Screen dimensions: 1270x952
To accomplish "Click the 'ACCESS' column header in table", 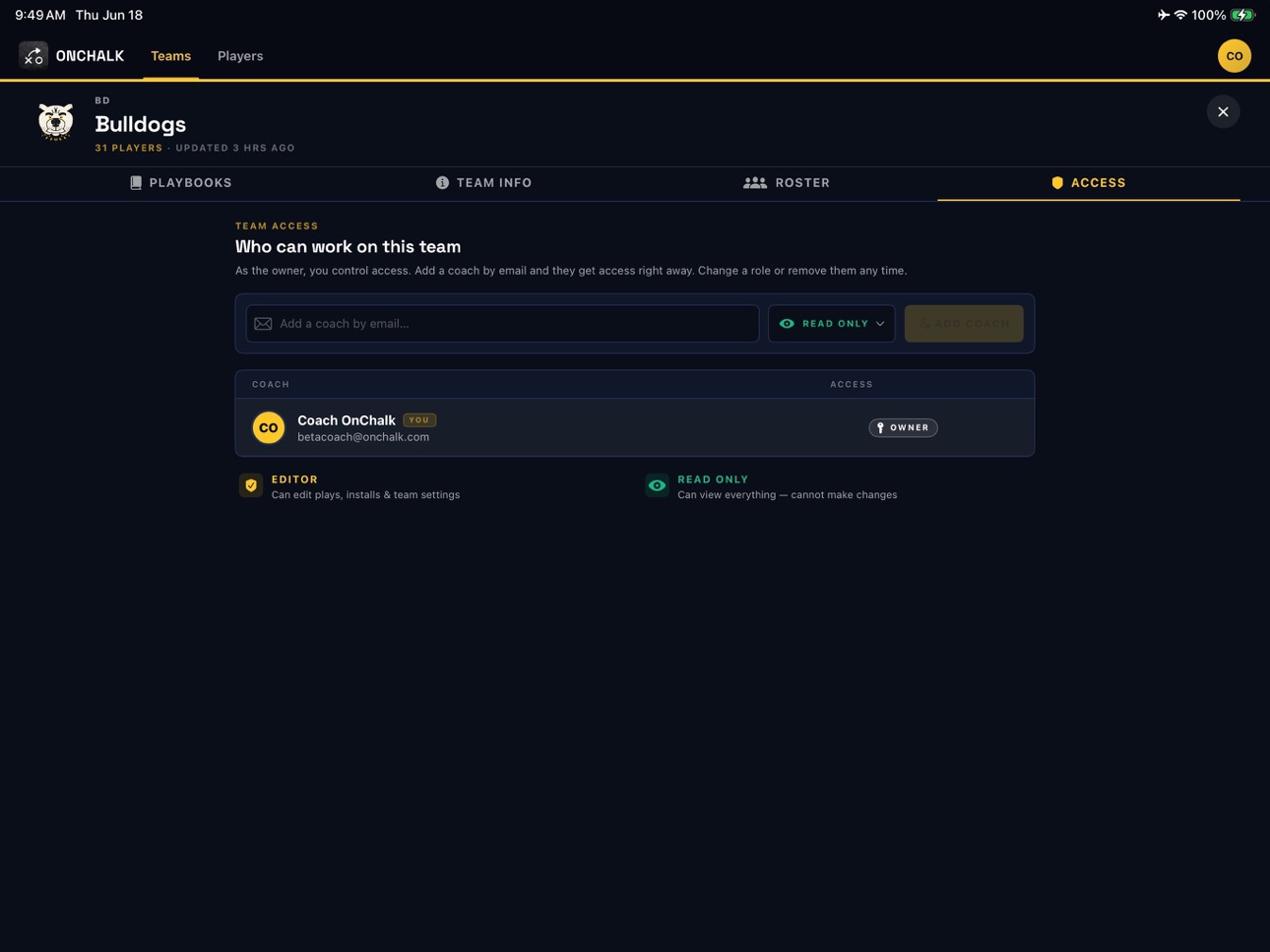I will (852, 385).
